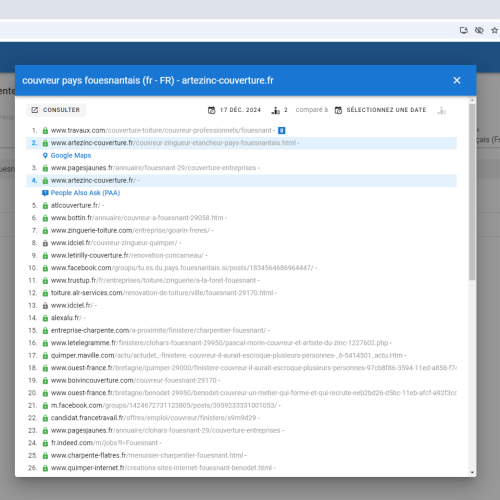Click the blue badge after the travaux.com result
Viewport: 500px width, 500px height.
pos(282,130)
